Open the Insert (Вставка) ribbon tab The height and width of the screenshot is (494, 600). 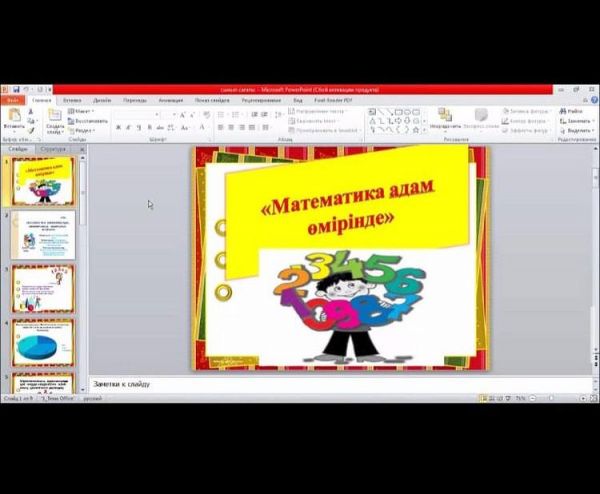tap(72, 100)
